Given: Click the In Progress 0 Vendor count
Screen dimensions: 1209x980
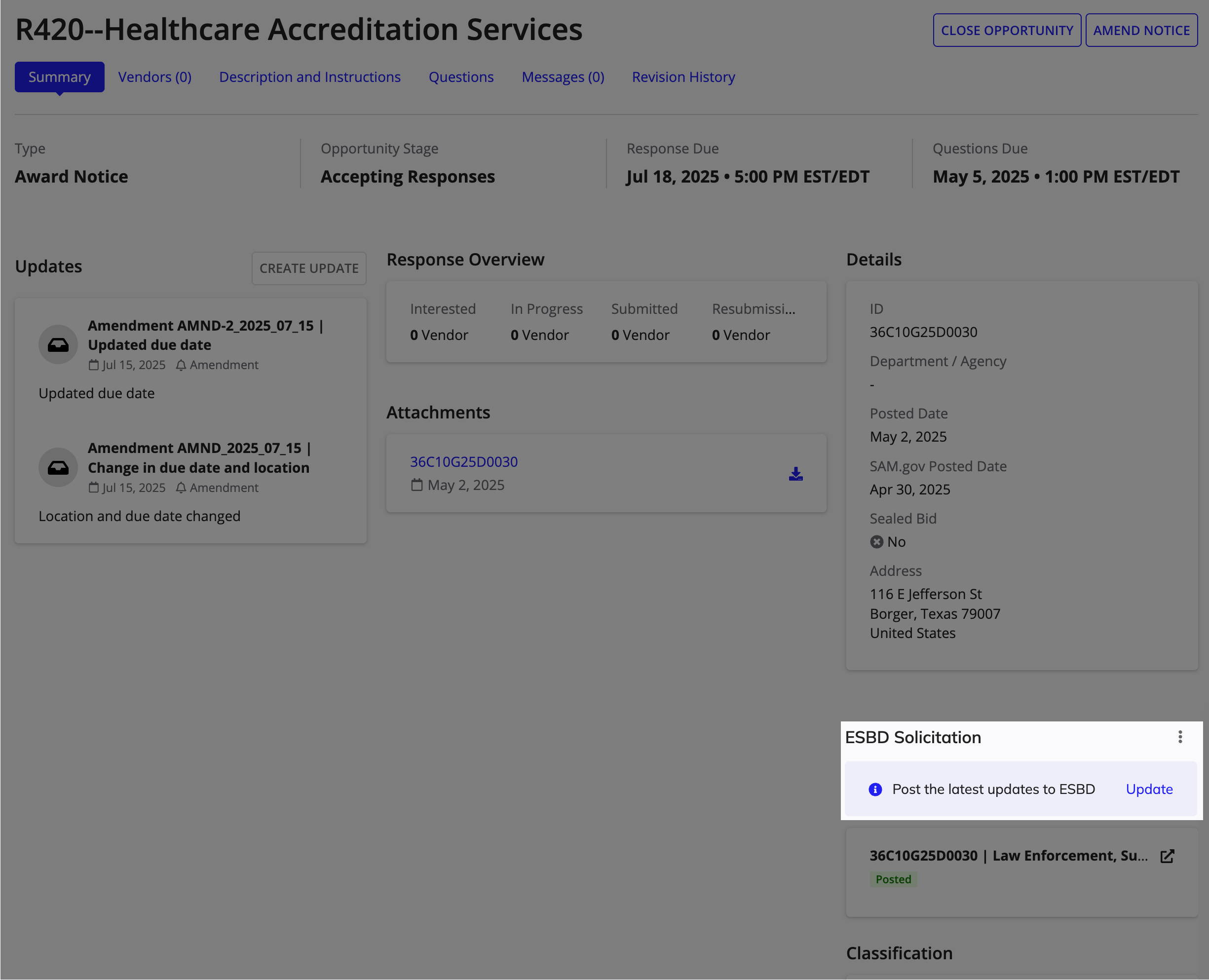Looking at the screenshot, I should [x=539, y=336].
